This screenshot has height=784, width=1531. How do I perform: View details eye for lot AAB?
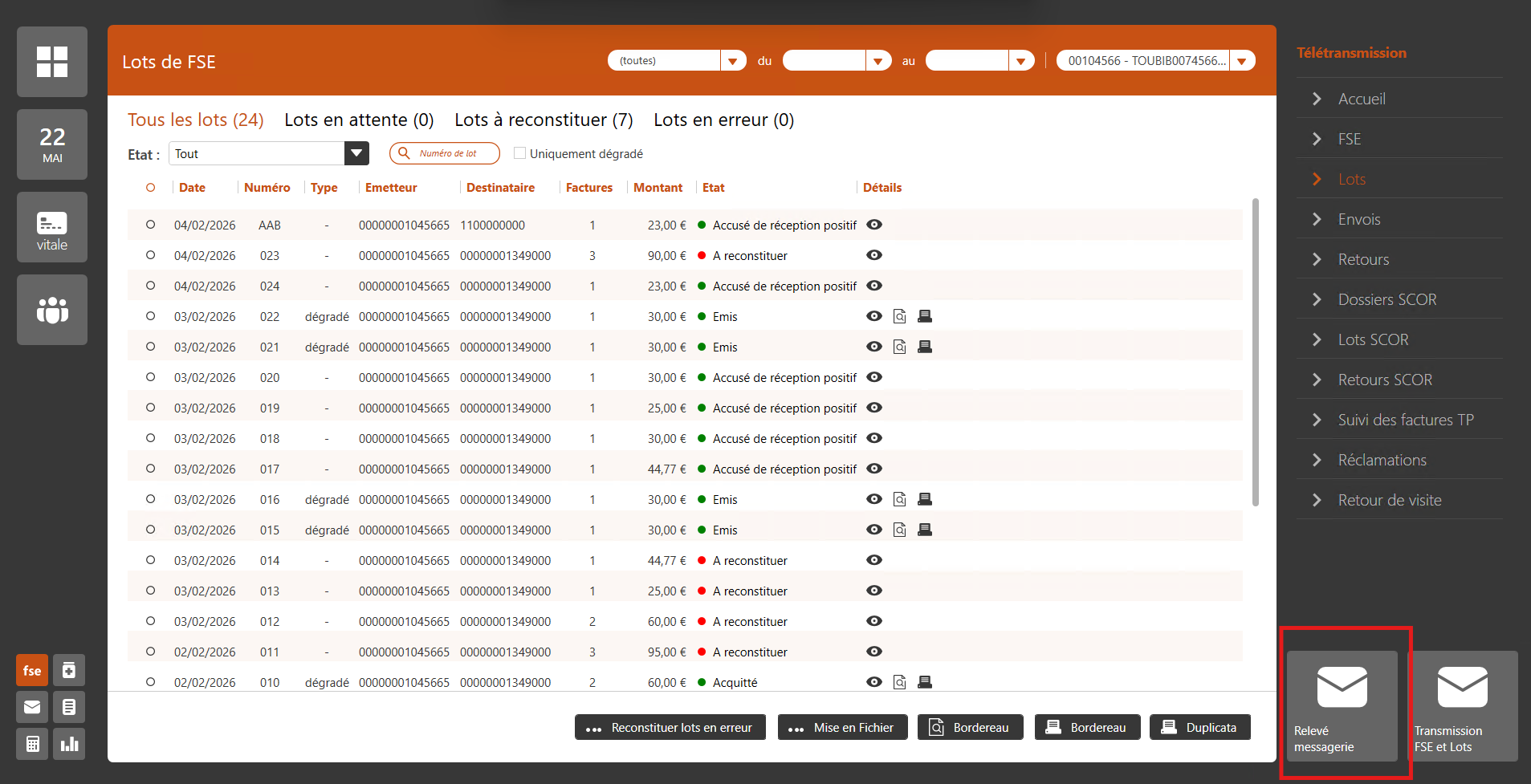pos(874,225)
